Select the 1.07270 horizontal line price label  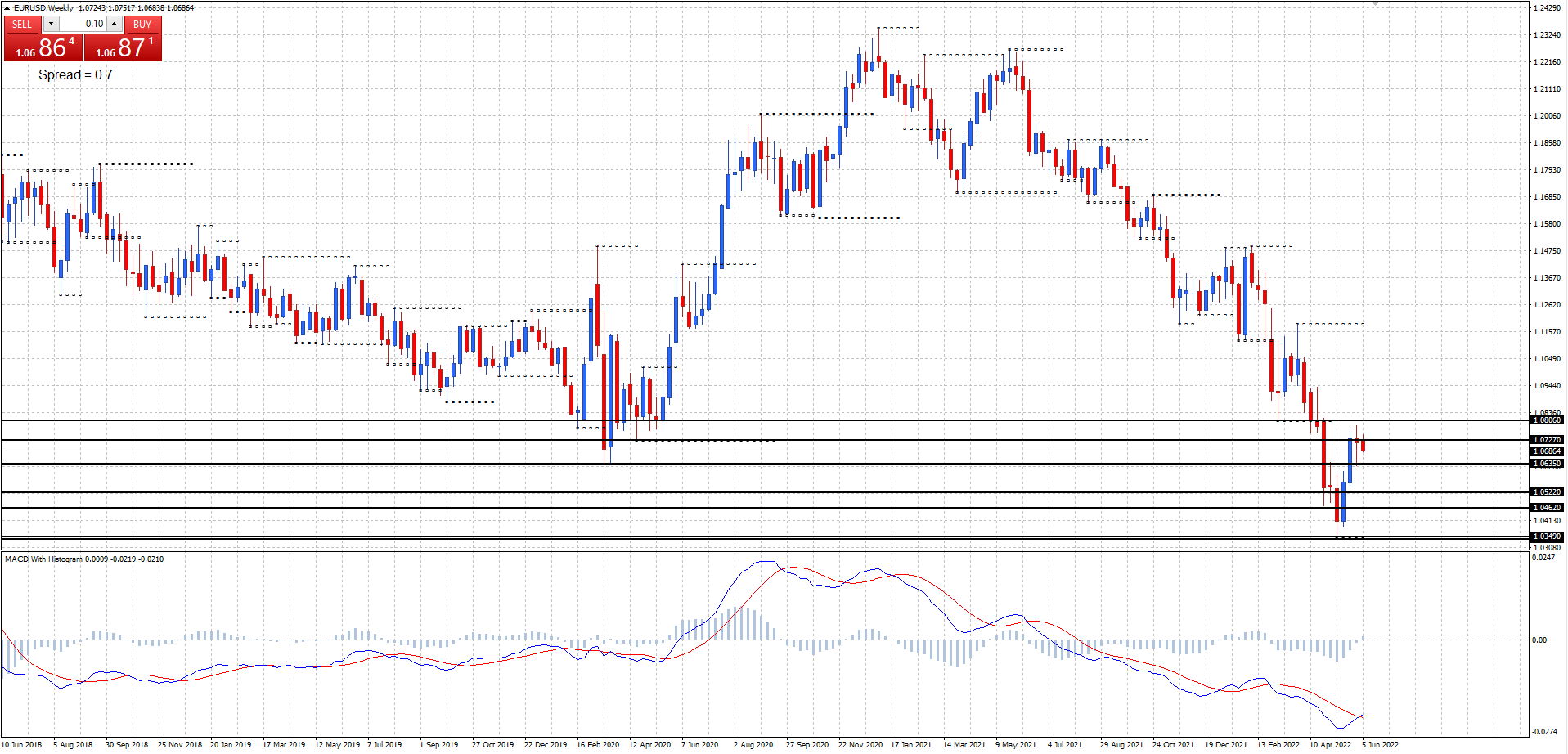1547,440
